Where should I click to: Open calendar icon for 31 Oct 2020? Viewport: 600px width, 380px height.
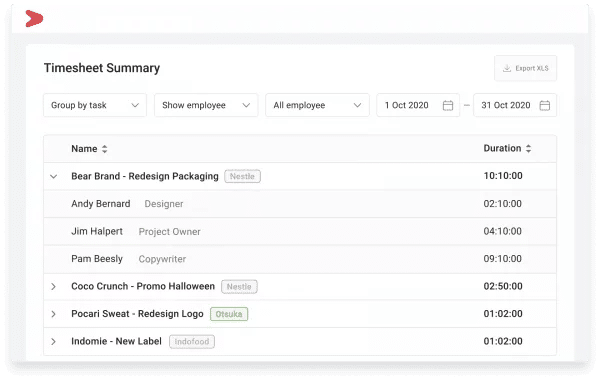point(545,105)
